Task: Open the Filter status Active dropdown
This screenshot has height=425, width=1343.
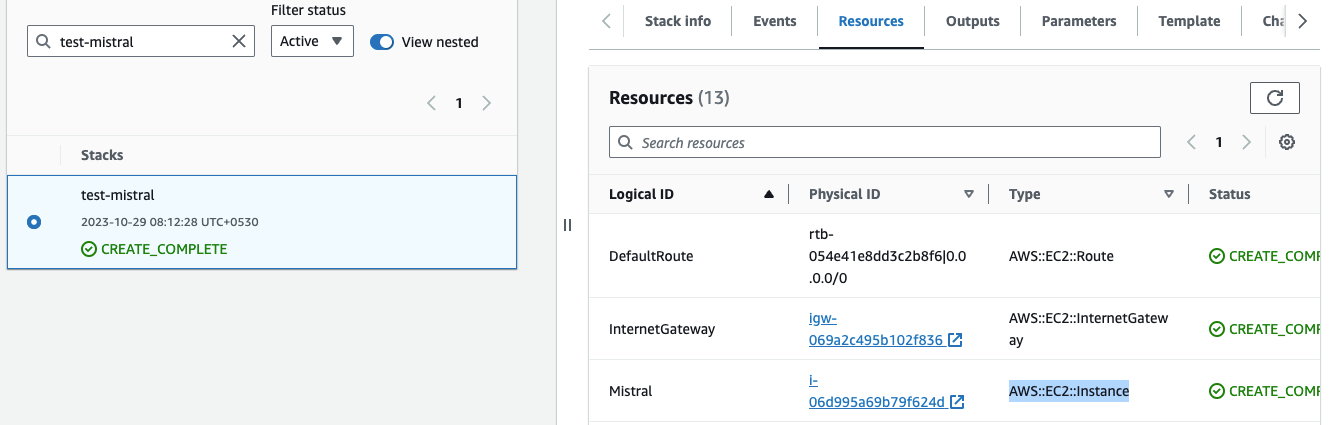Action: coord(312,41)
